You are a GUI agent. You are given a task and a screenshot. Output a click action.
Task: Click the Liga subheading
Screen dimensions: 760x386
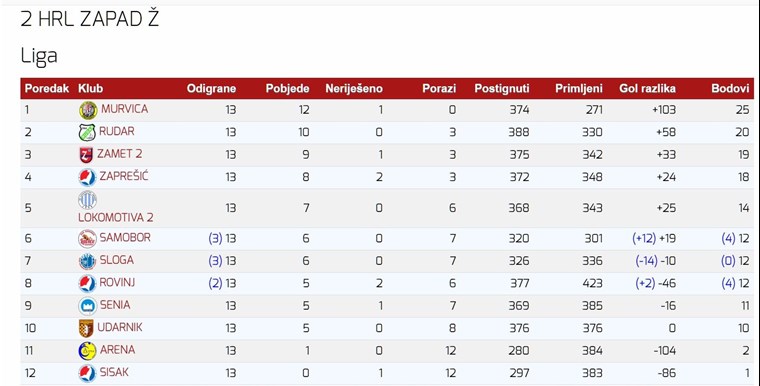point(39,56)
